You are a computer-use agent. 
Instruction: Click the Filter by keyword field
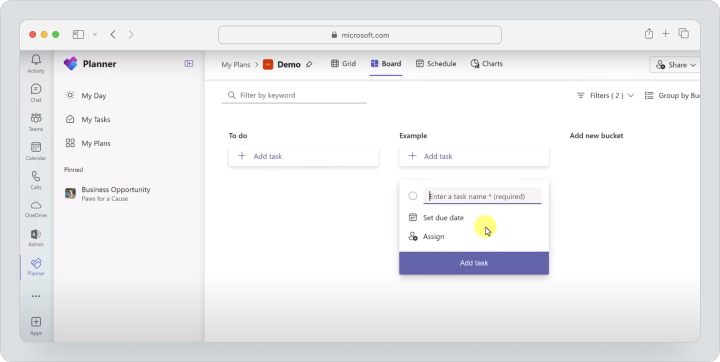coord(294,96)
